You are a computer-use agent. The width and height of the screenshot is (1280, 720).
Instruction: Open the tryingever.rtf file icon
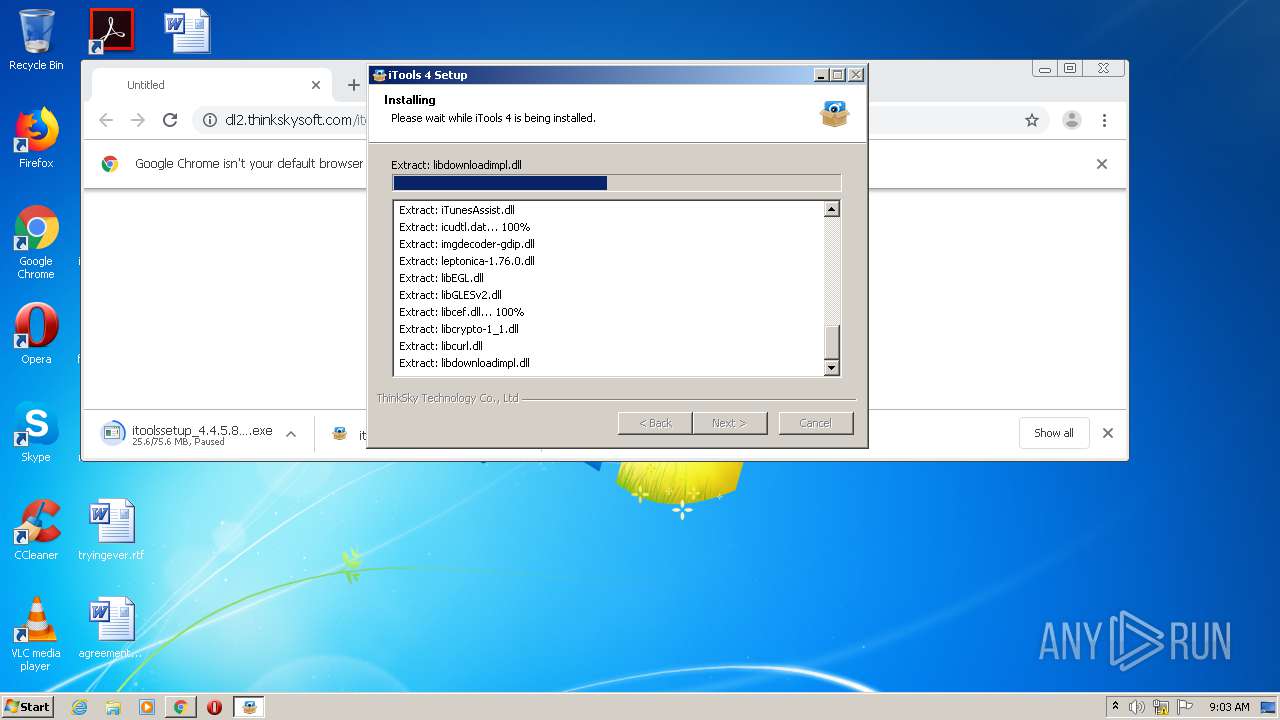point(111,529)
